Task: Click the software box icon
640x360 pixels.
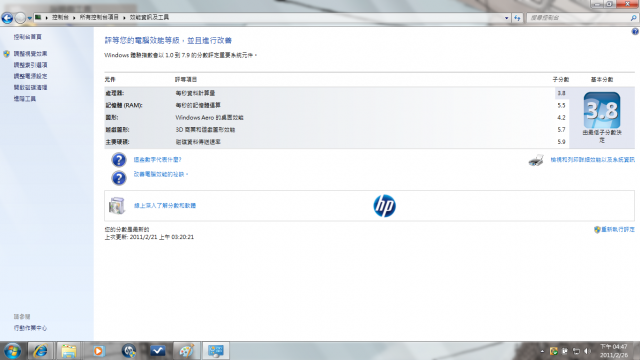Action: tap(117, 205)
